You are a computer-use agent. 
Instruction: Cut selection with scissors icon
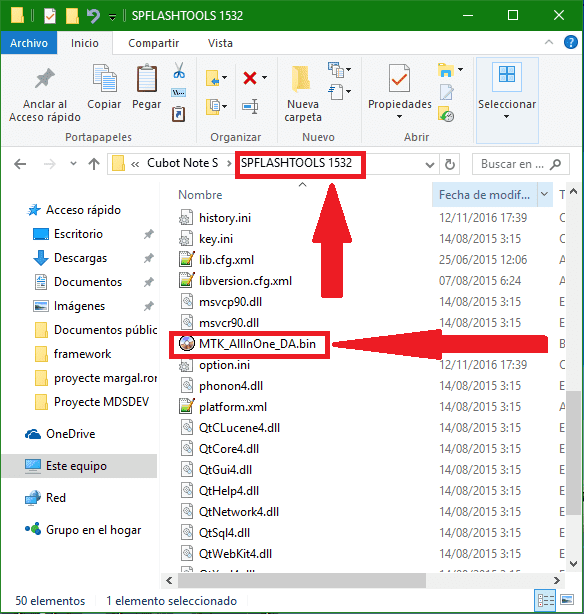pyautogui.click(x=179, y=70)
